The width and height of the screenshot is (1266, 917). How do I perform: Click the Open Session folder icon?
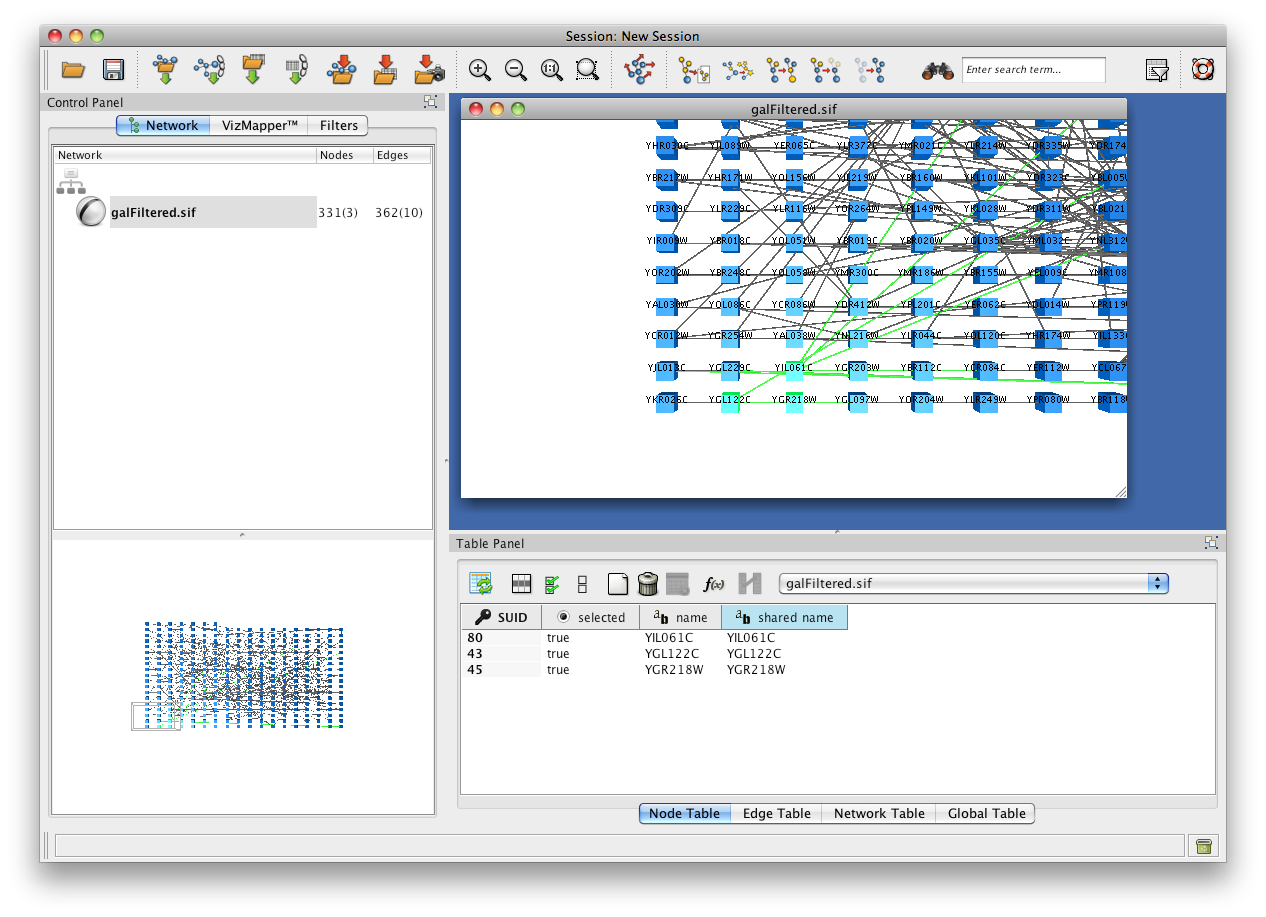pos(73,70)
